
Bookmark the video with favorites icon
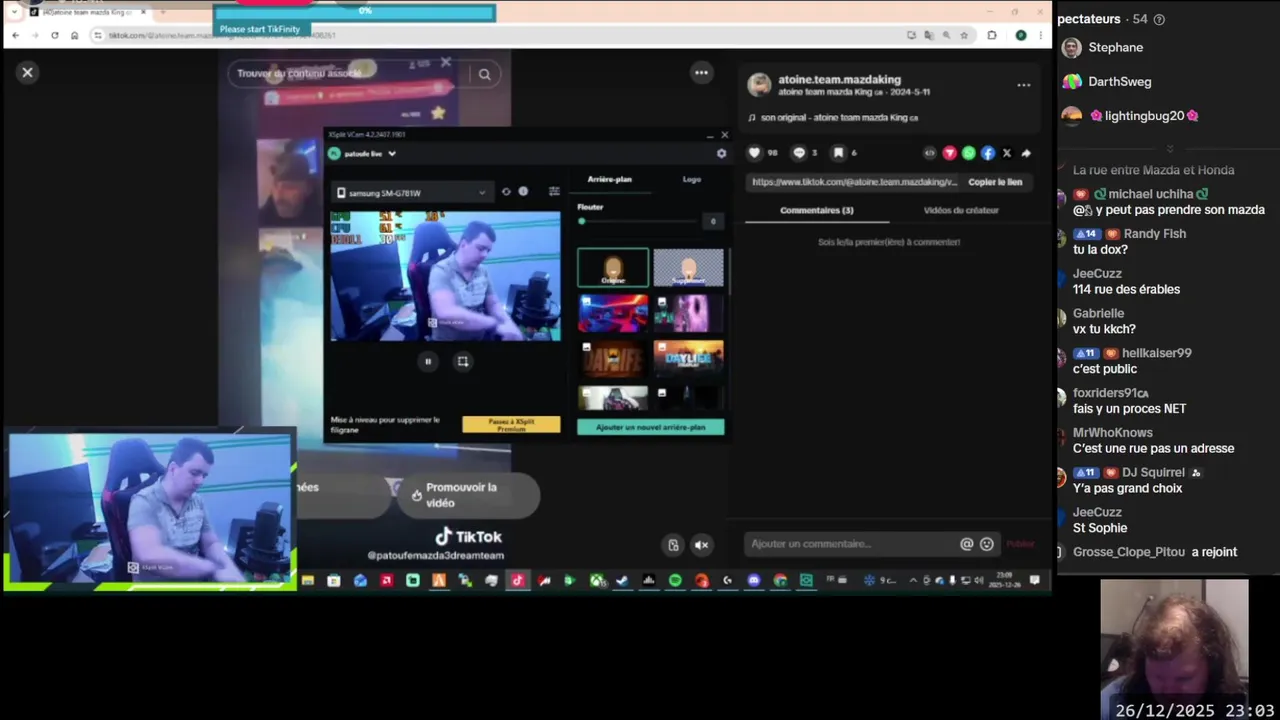[x=838, y=153]
